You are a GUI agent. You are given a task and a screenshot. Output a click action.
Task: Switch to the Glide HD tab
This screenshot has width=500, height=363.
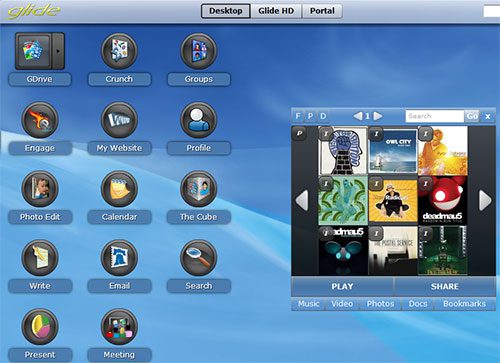[x=276, y=11]
